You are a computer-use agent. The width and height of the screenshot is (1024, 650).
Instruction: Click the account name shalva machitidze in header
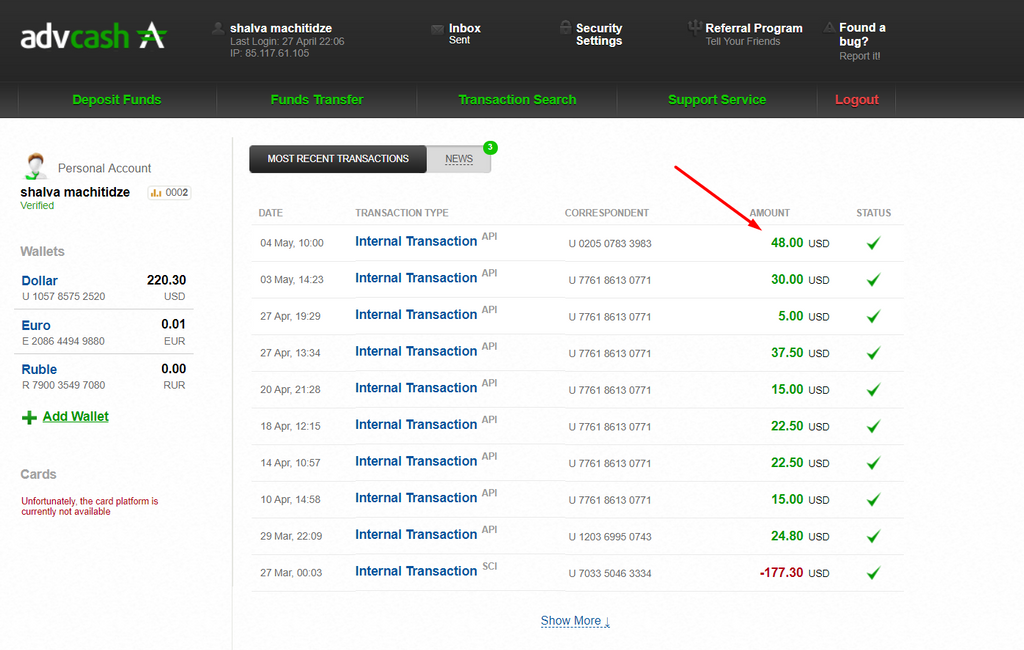(281, 28)
